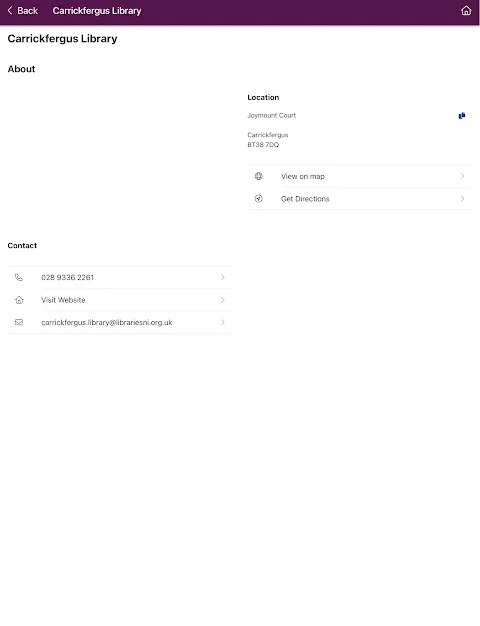Open the View on map chevron
This screenshot has width=480, height=626.
coord(462,176)
